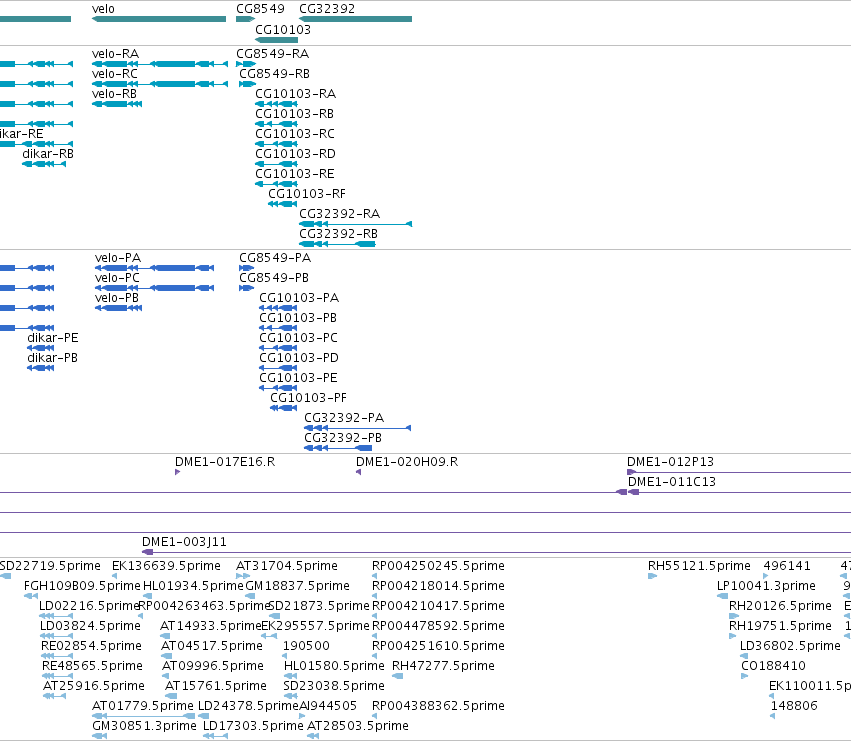Select dikar-PB protein
The height and width of the screenshot is (741, 851).
click(x=41, y=369)
